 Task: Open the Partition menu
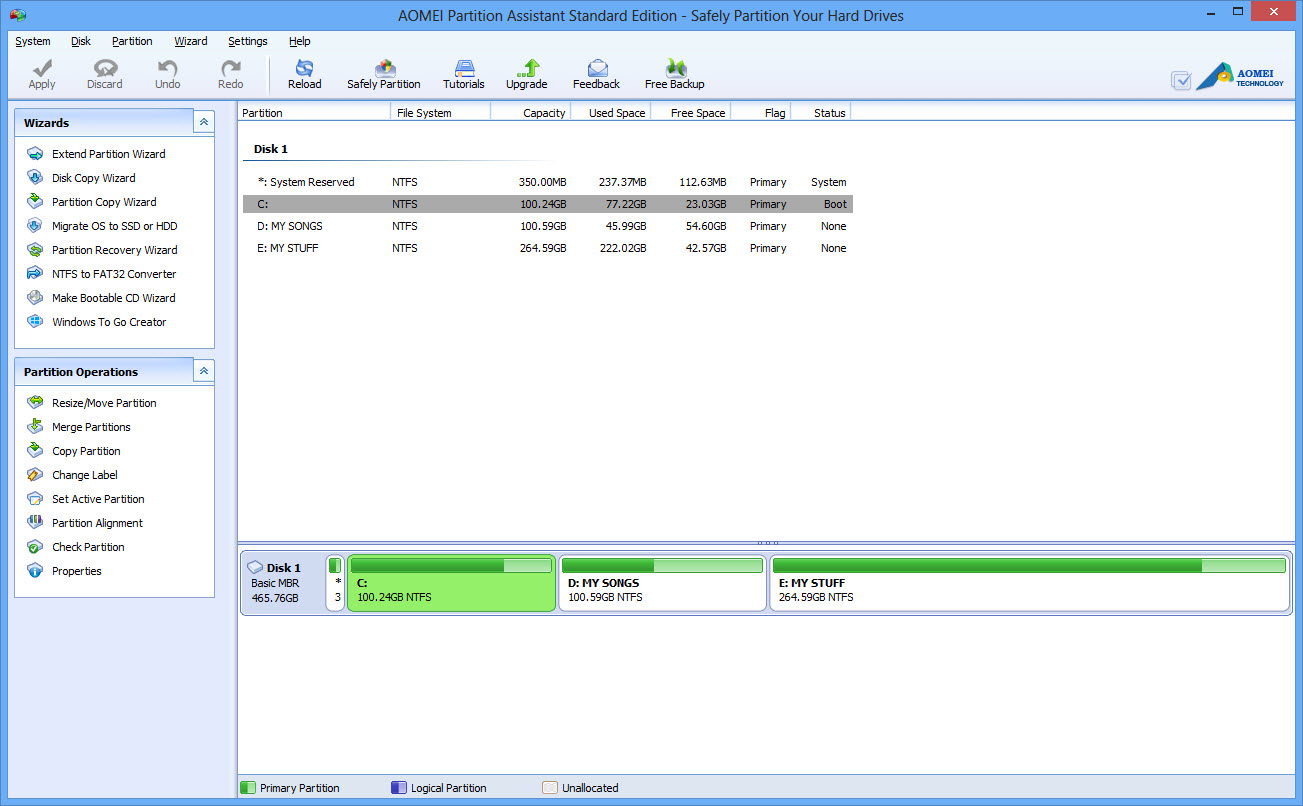(x=132, y=41)
